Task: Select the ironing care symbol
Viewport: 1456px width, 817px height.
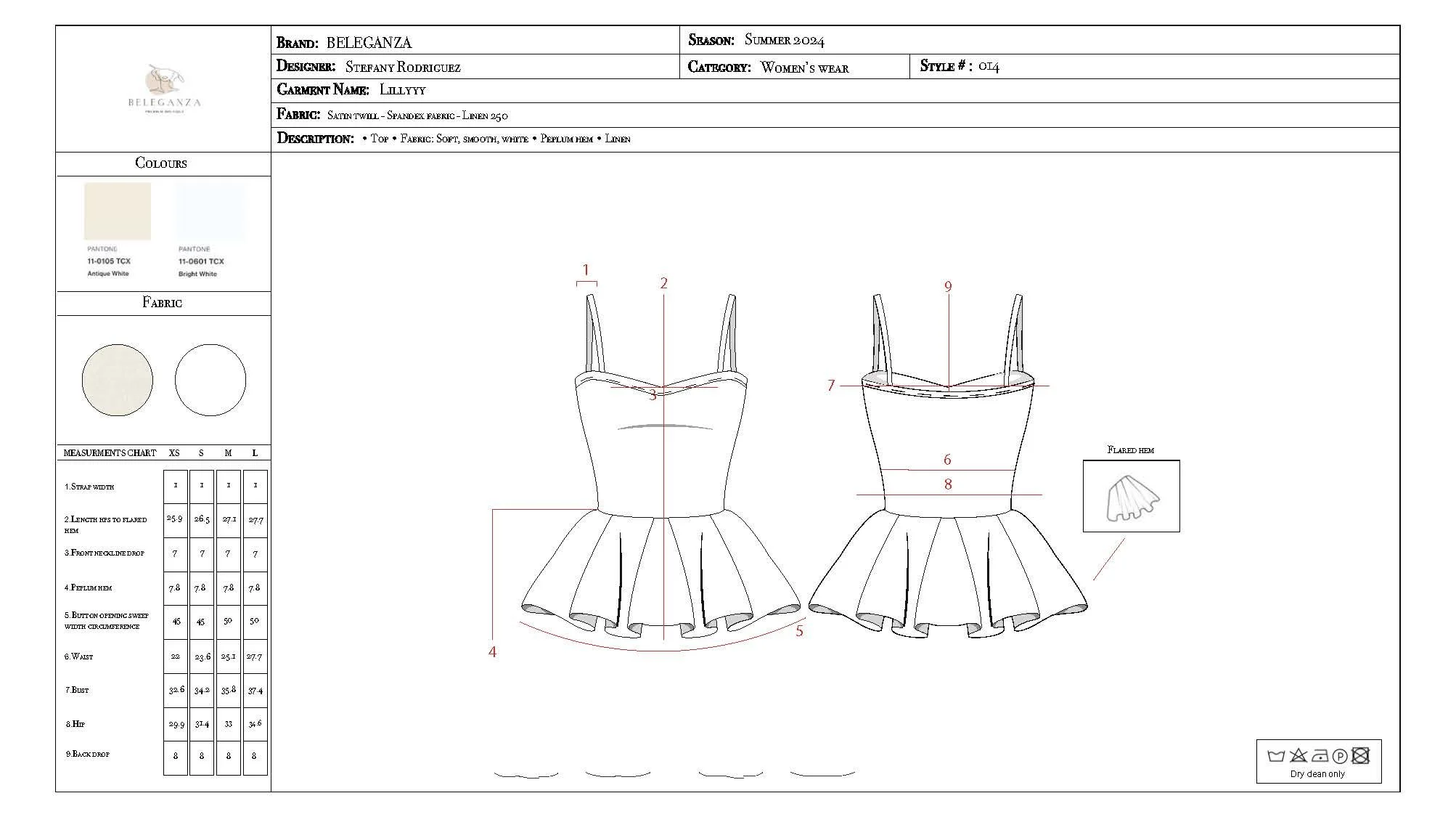Action: click(1320, 754)
